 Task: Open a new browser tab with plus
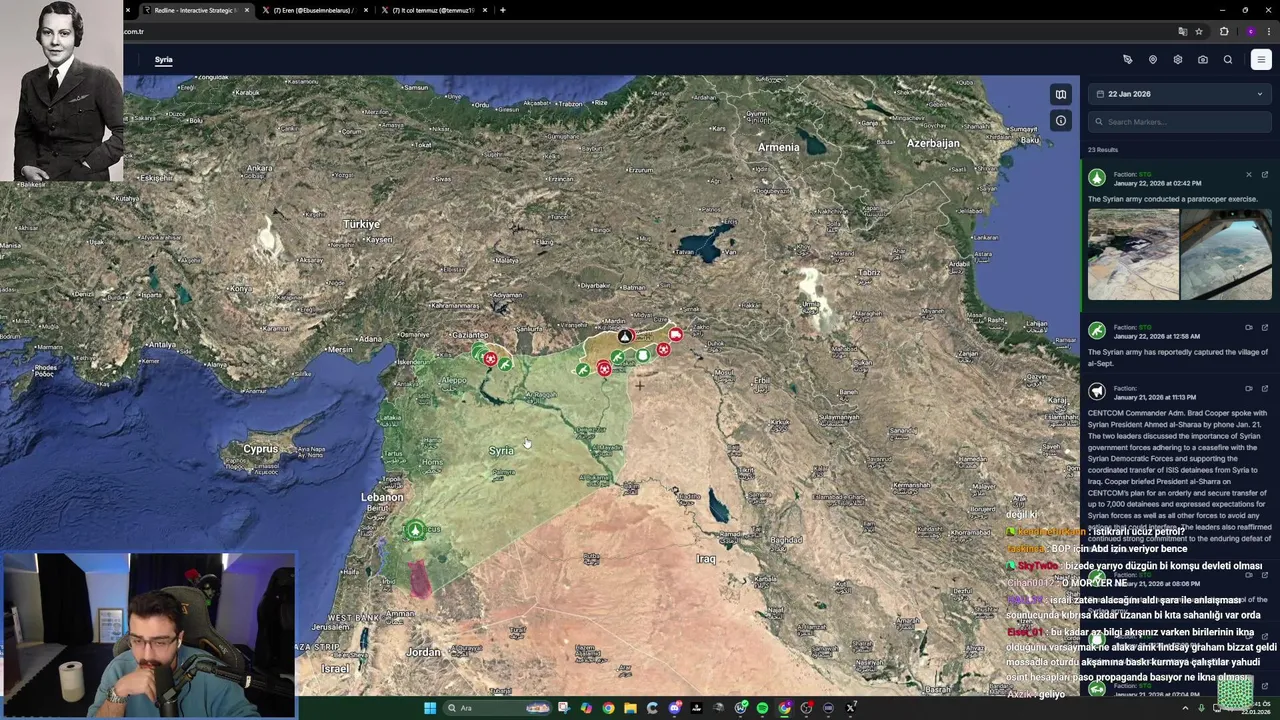tap(502, 10)
